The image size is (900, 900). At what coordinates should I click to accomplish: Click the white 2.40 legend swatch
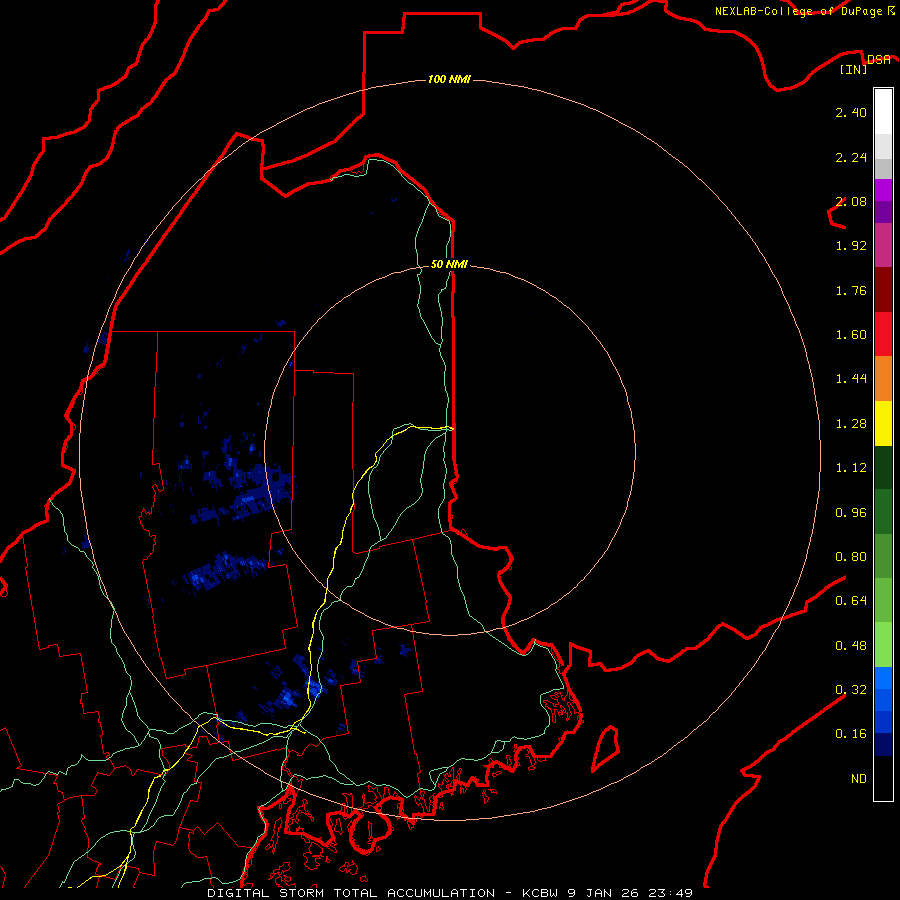click(883, 112)
